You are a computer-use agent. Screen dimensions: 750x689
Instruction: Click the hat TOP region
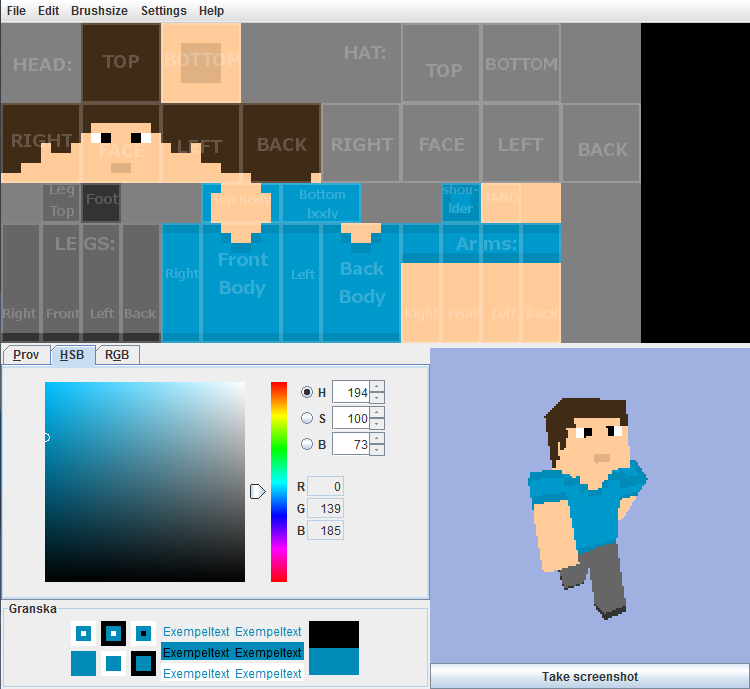click(x=441, y=63)
